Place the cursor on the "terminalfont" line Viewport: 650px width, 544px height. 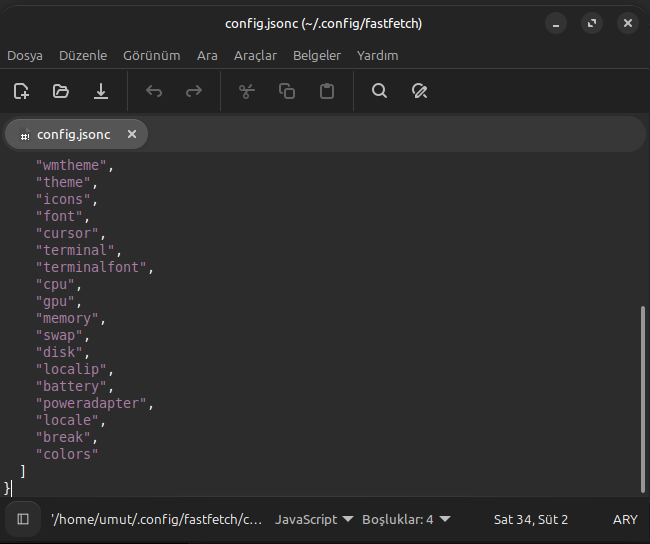[95, 267]
